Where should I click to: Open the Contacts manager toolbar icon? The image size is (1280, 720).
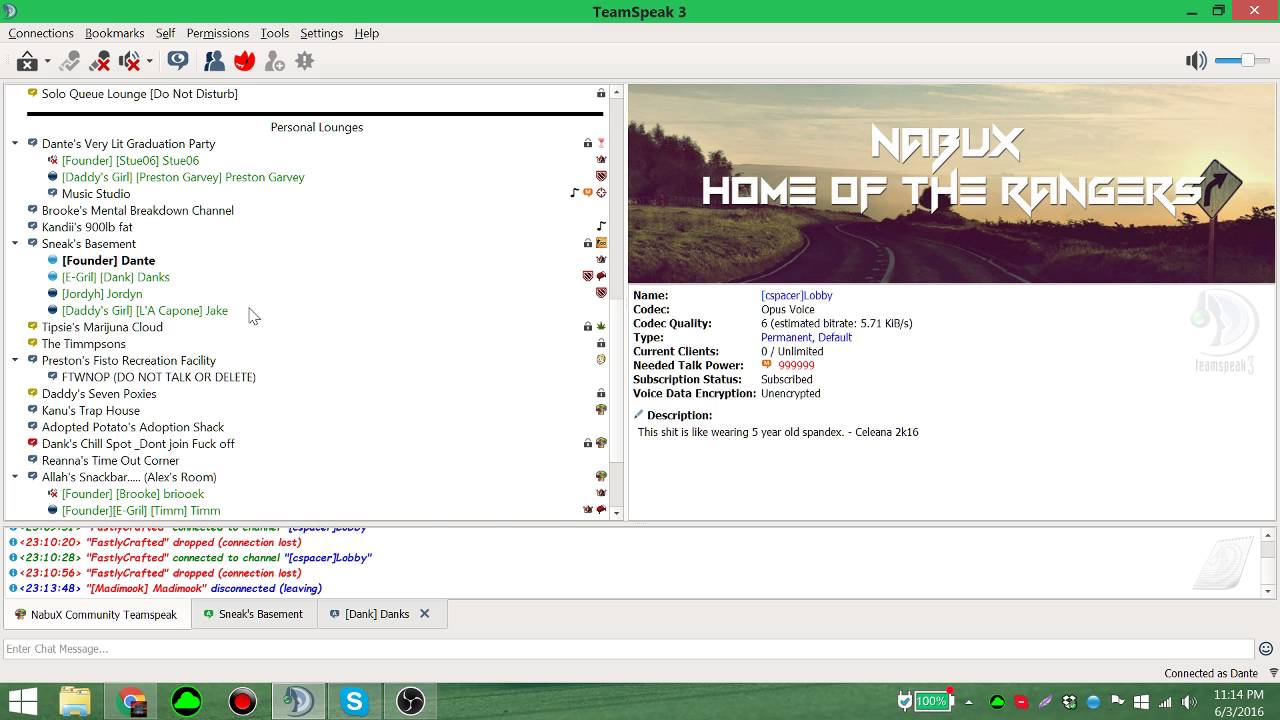[x=214, y=61]
